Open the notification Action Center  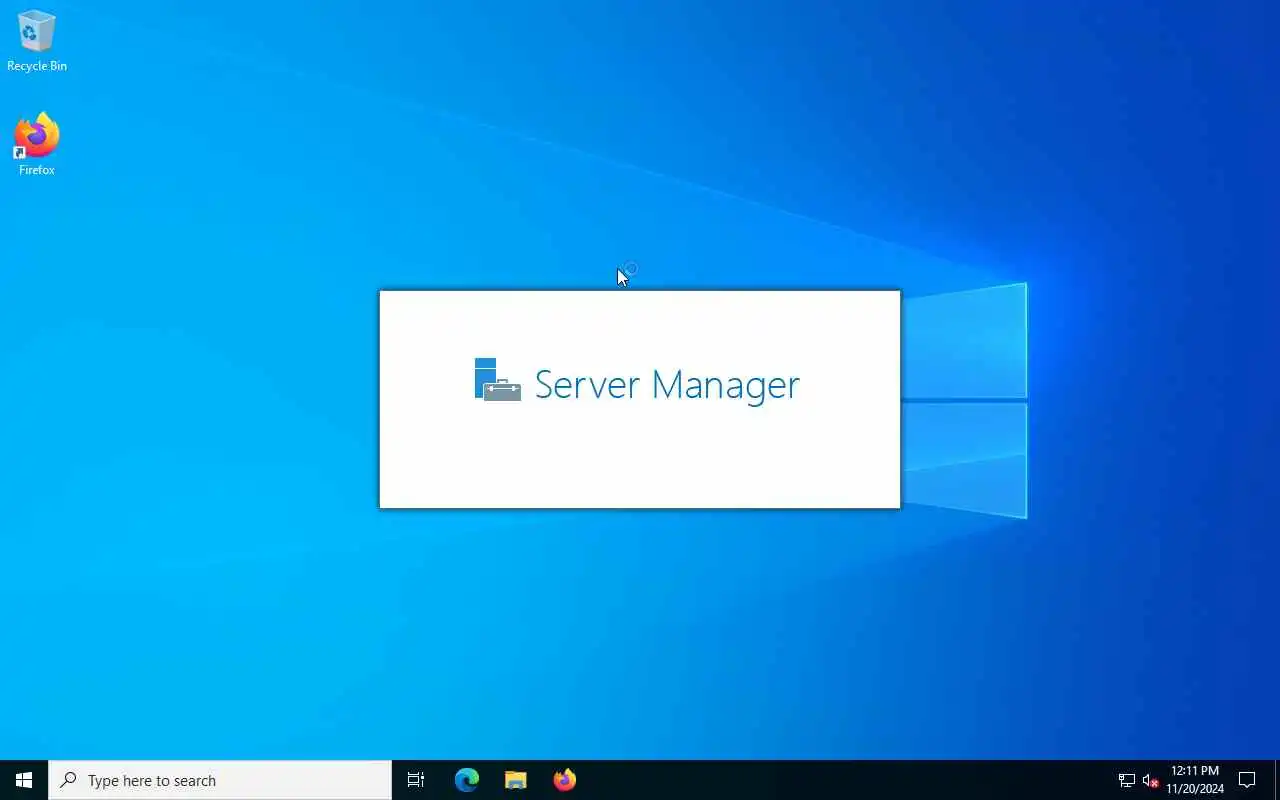click(x=1247, y=780)
